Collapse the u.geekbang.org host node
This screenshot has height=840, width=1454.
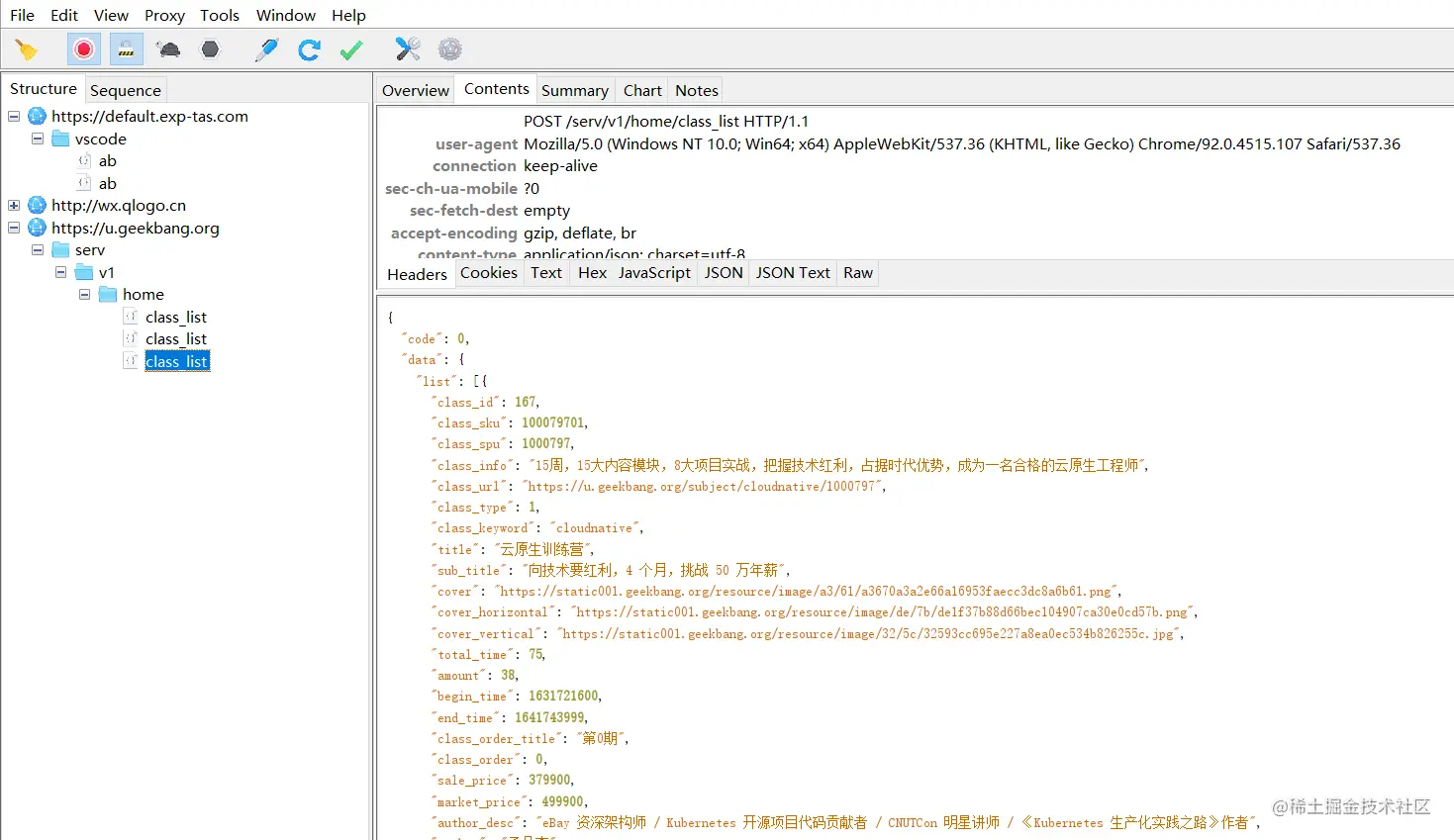coord(14,228)
